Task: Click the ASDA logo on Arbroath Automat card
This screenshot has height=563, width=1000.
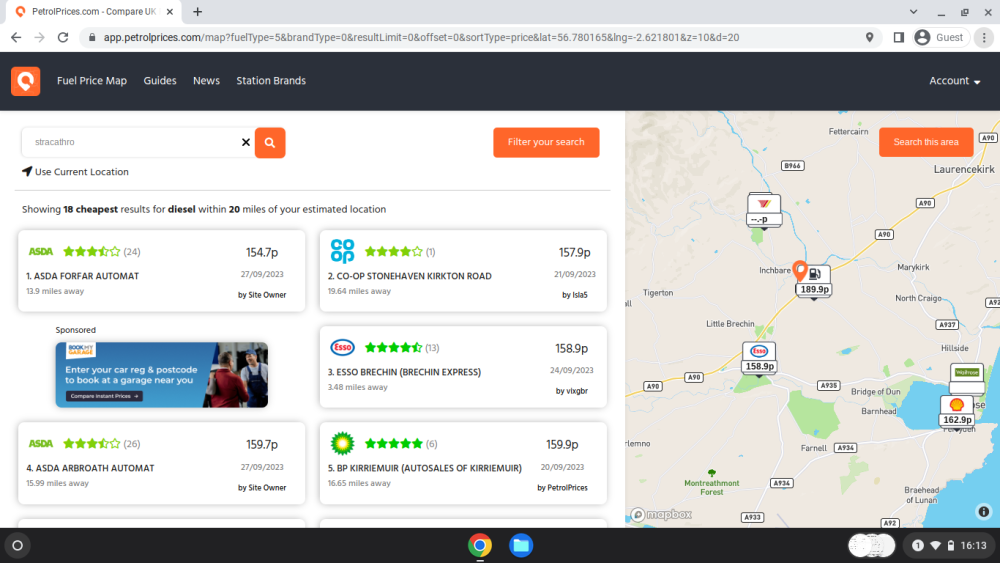Action: [41, 444]
